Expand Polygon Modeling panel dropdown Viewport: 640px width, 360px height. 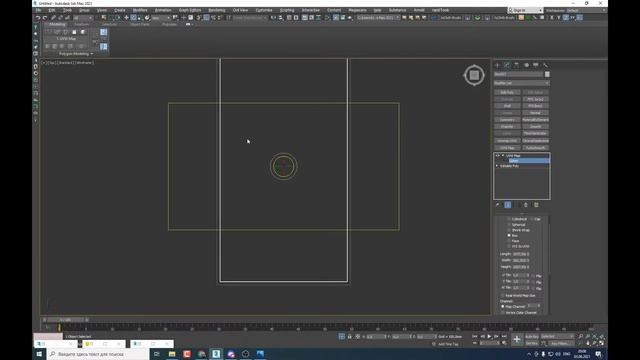(x=76, y=54)
